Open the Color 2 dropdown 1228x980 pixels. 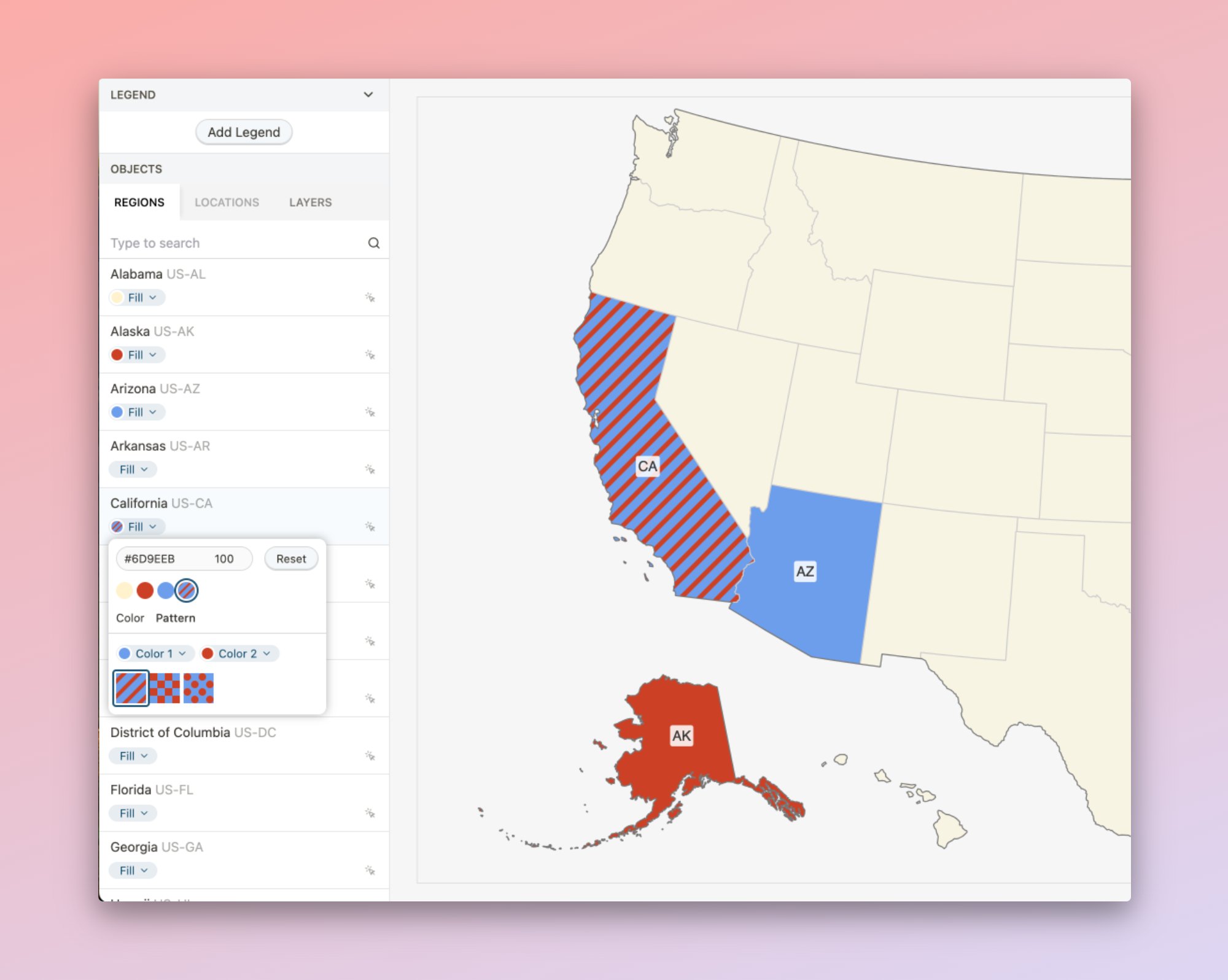pos(238,653)
